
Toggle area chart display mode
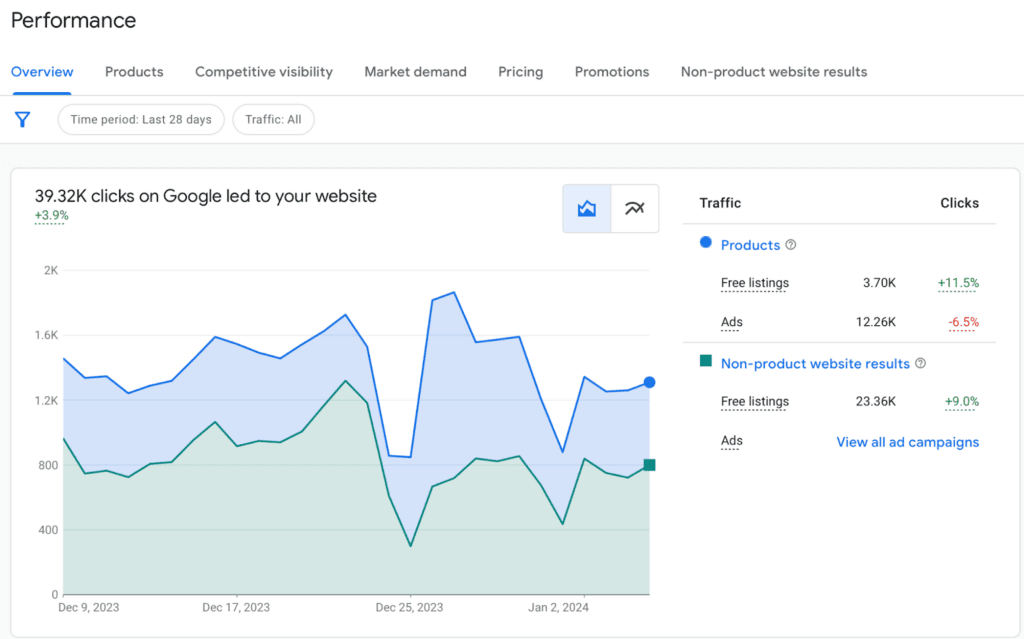point(586,208)
